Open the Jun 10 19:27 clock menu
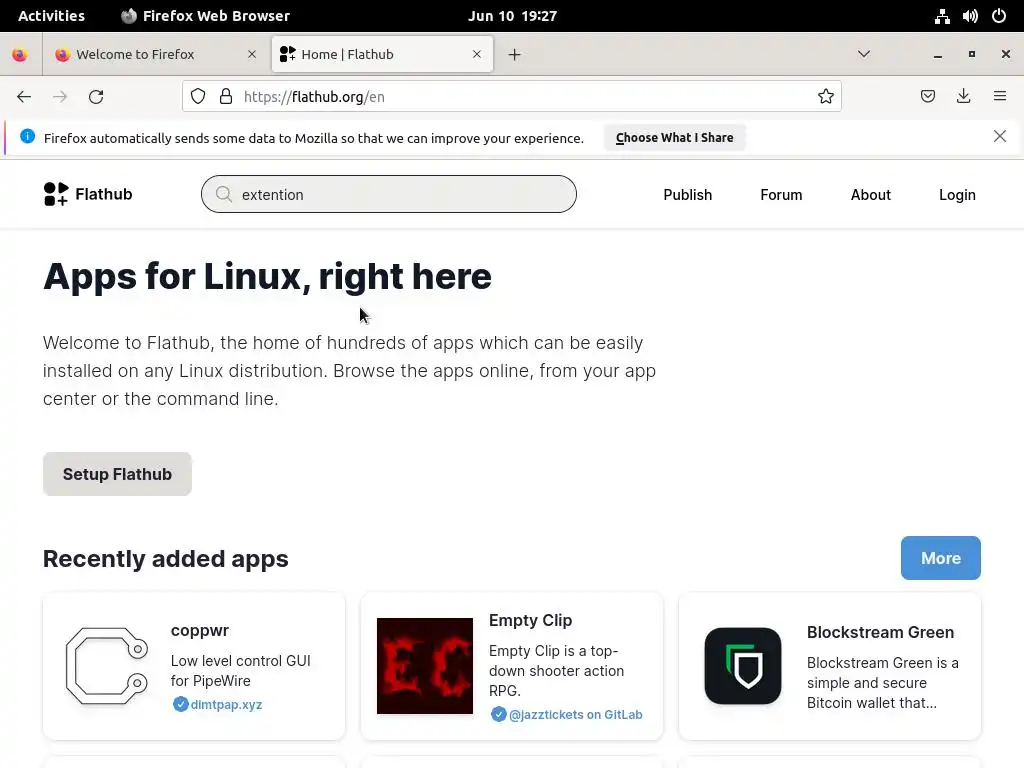 (513, 16)
